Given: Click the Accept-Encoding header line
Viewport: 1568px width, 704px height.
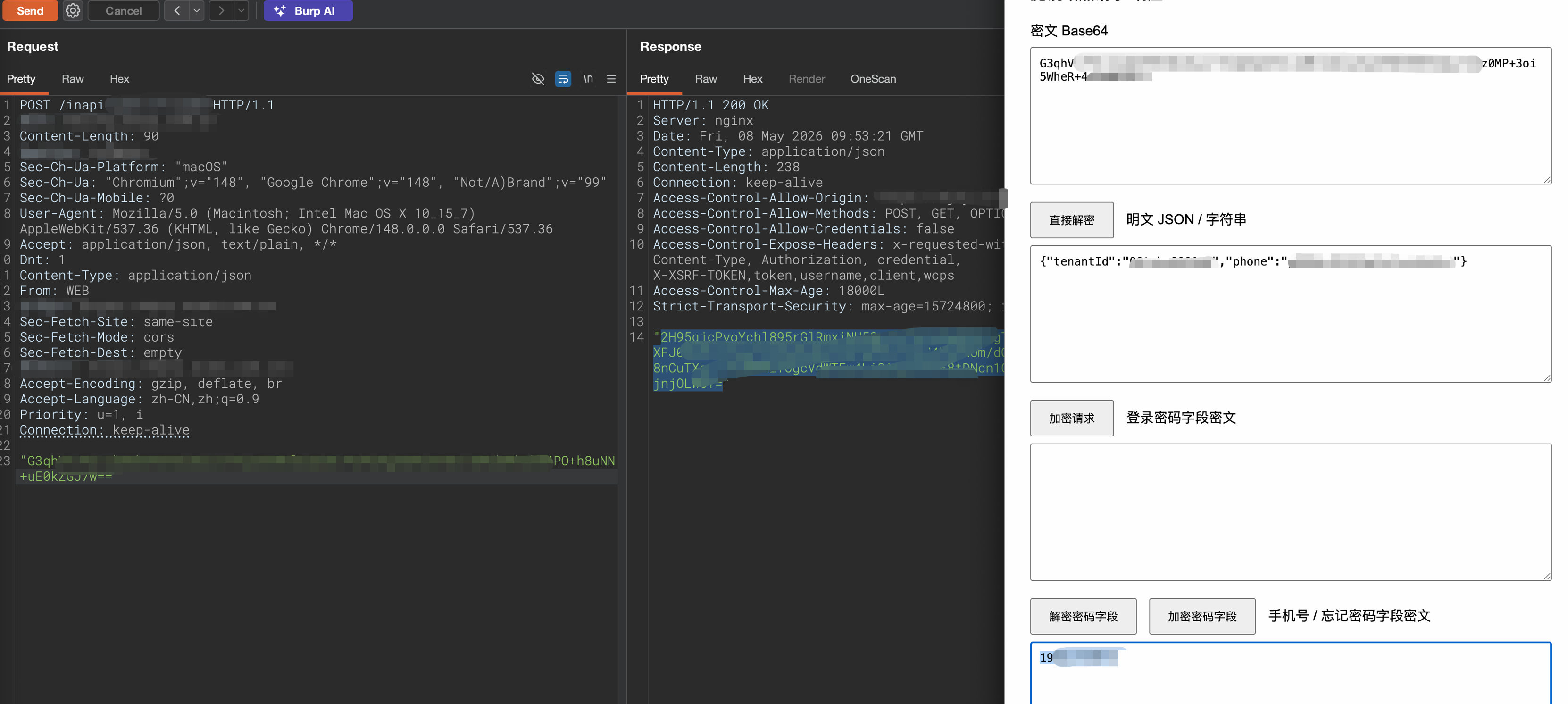Looking at the screenshot, I should (x=151, y=384).
